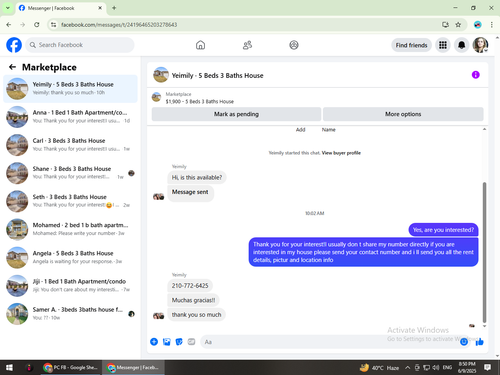Open the account profile picture menu
Image resolution: width=500 pixels, height=375 pixels.
point(480,45)
